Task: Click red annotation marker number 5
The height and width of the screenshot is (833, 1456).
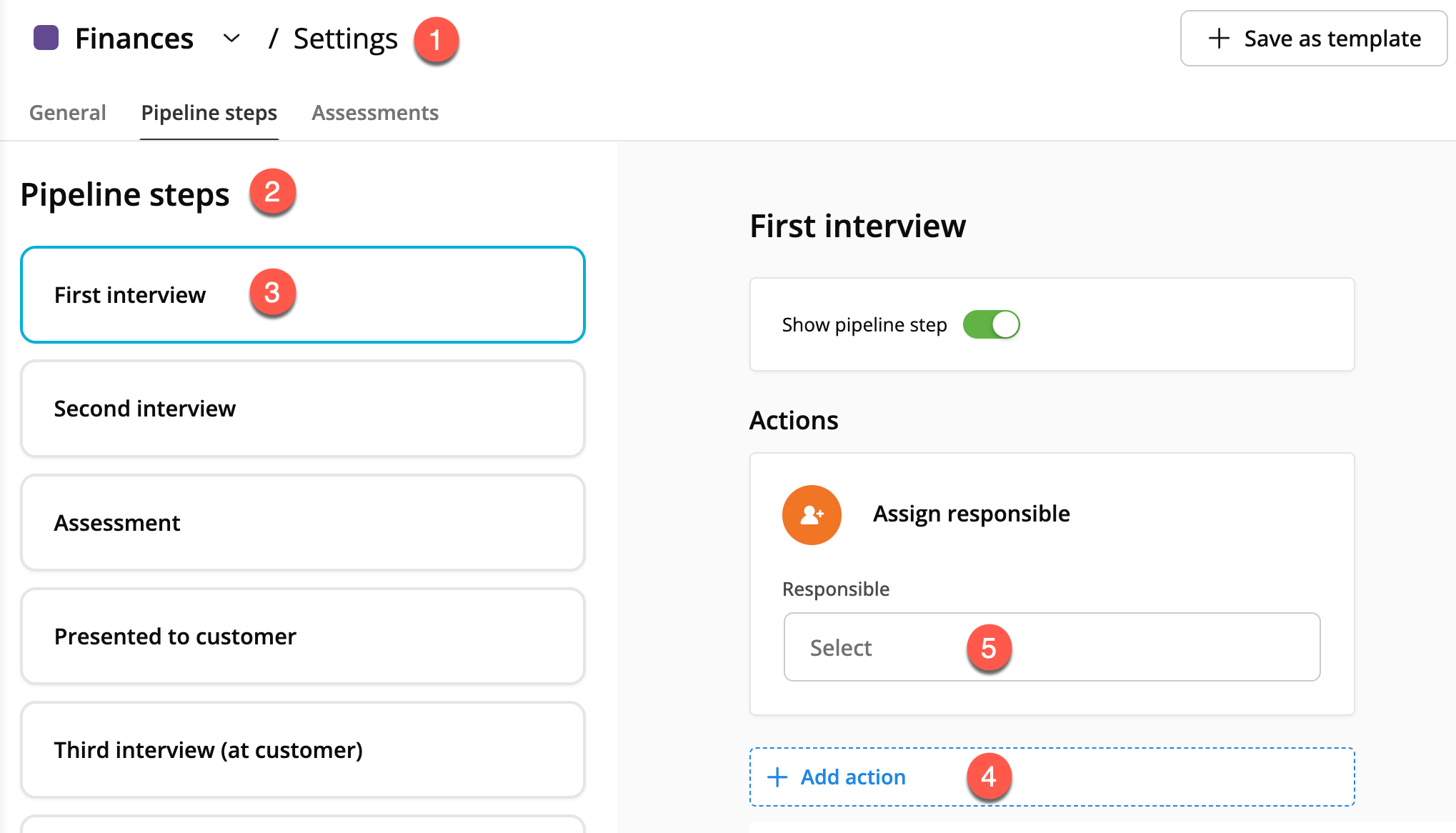Action: [x=989, y=648]
